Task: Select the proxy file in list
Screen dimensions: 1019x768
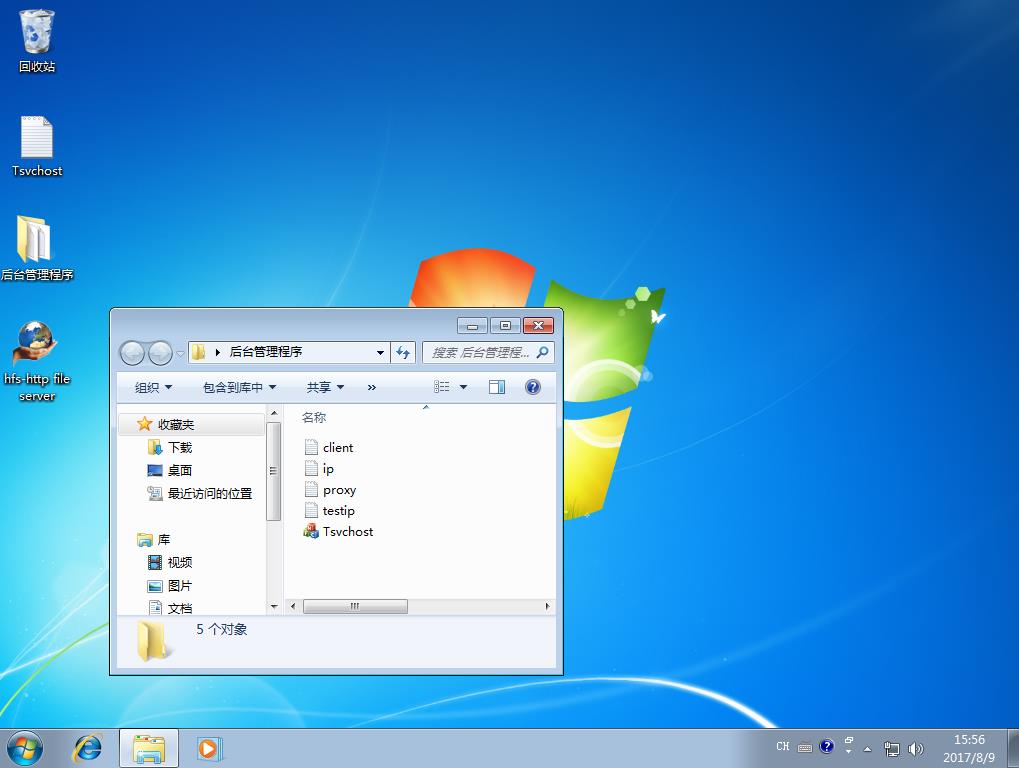Action: pos(339,490)
